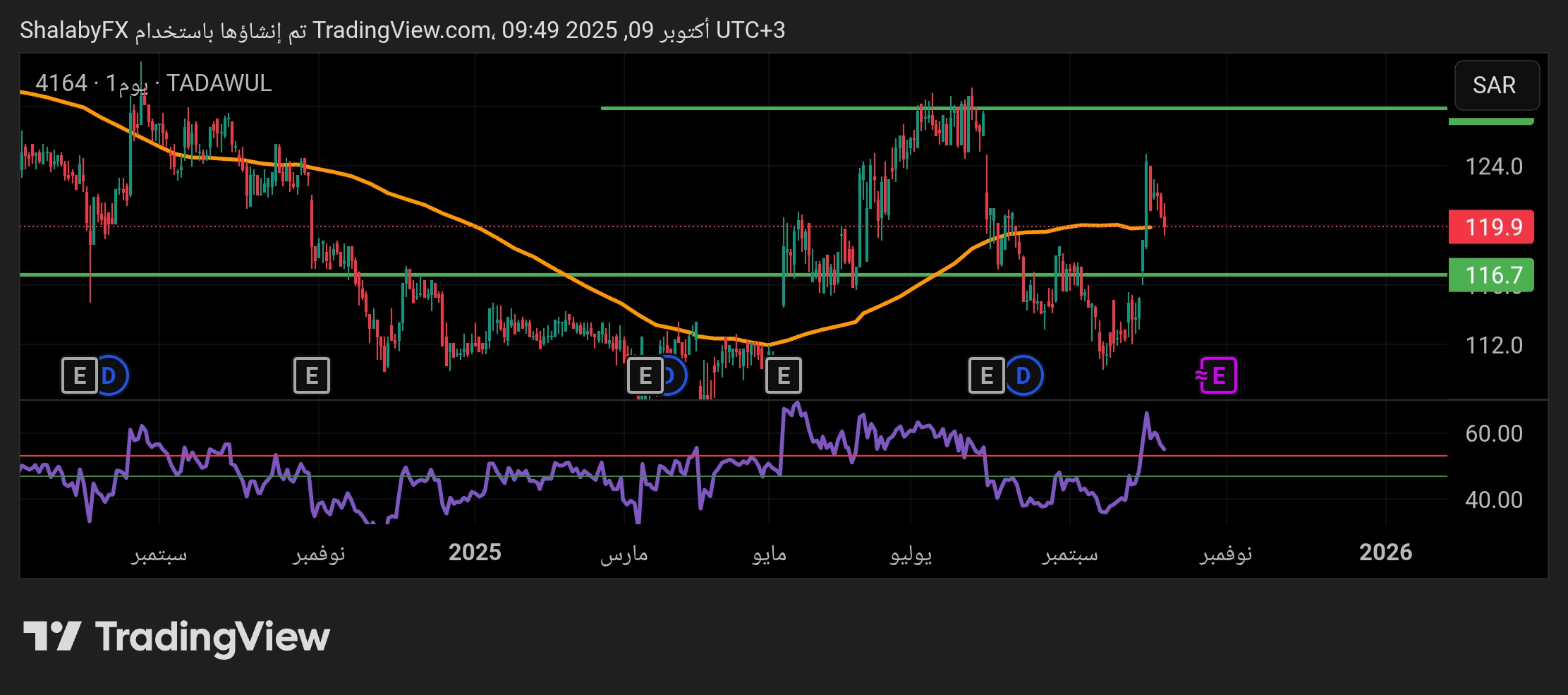Click the 2025 year label on time axis

(475, 552)
